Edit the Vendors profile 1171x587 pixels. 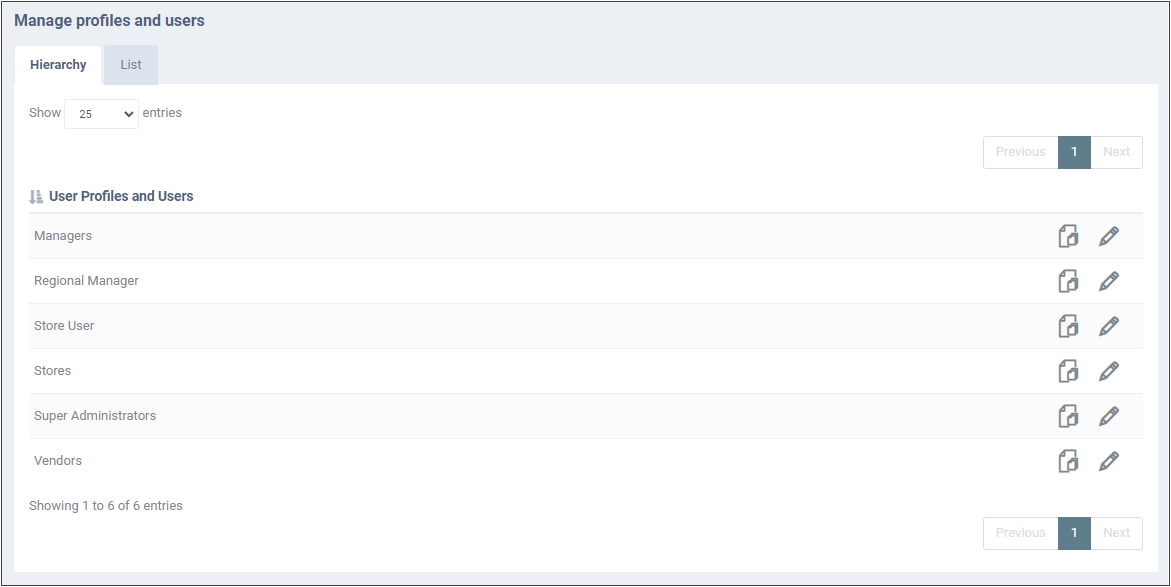pos(1109,461)
